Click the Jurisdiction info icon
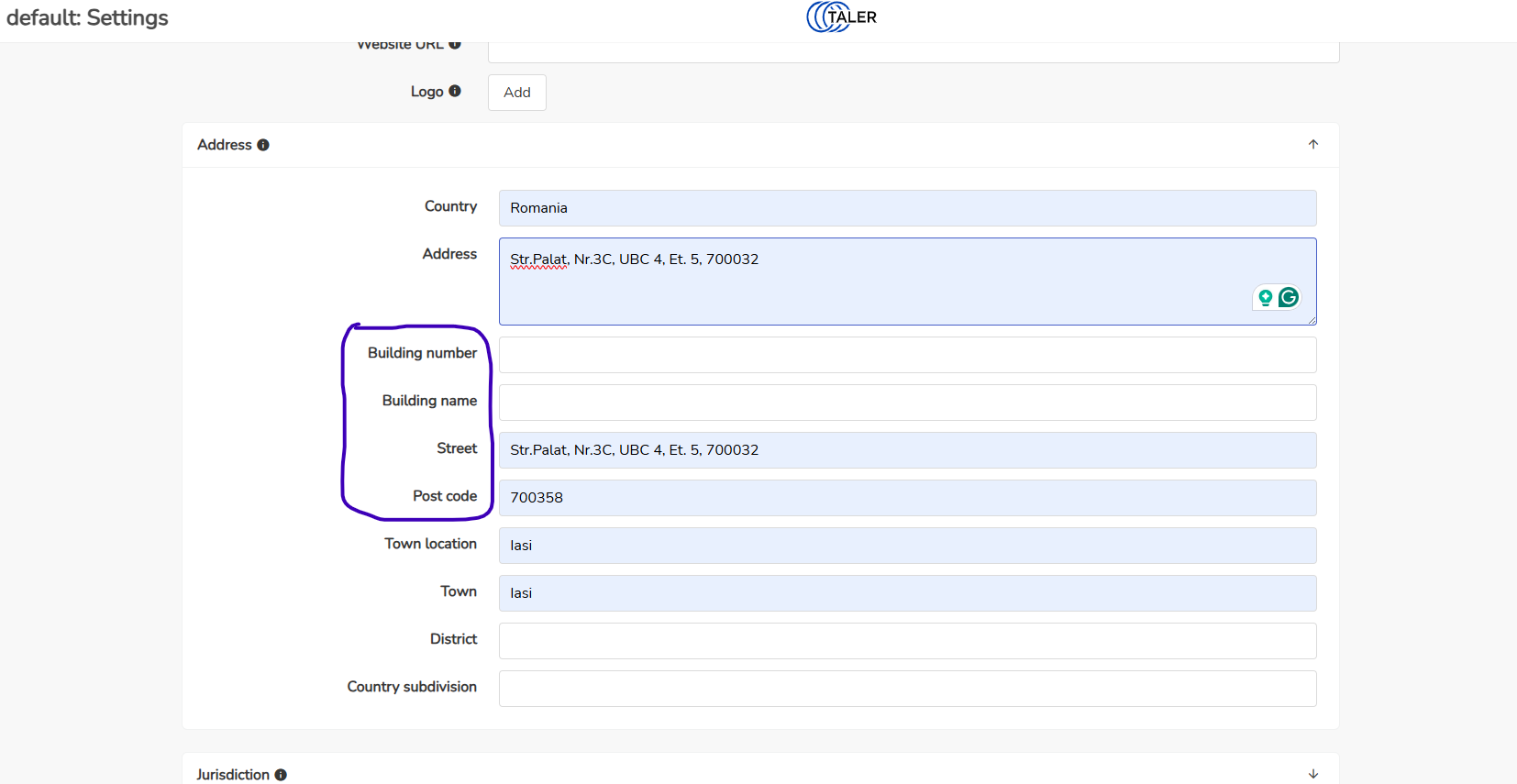1517x784 pixels. tap(281, 775)
